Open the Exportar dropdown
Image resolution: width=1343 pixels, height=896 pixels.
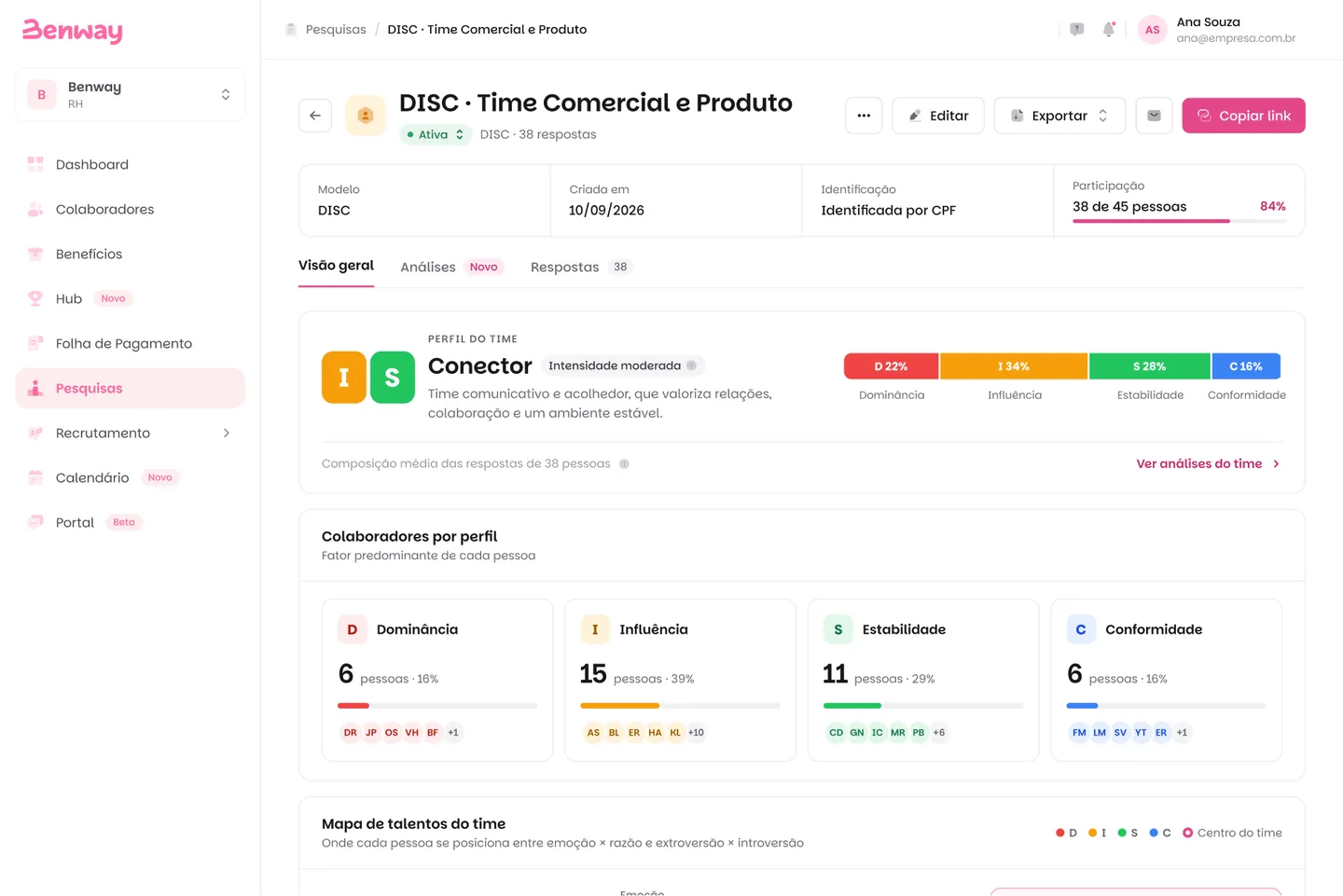[x=1059, y=116]
